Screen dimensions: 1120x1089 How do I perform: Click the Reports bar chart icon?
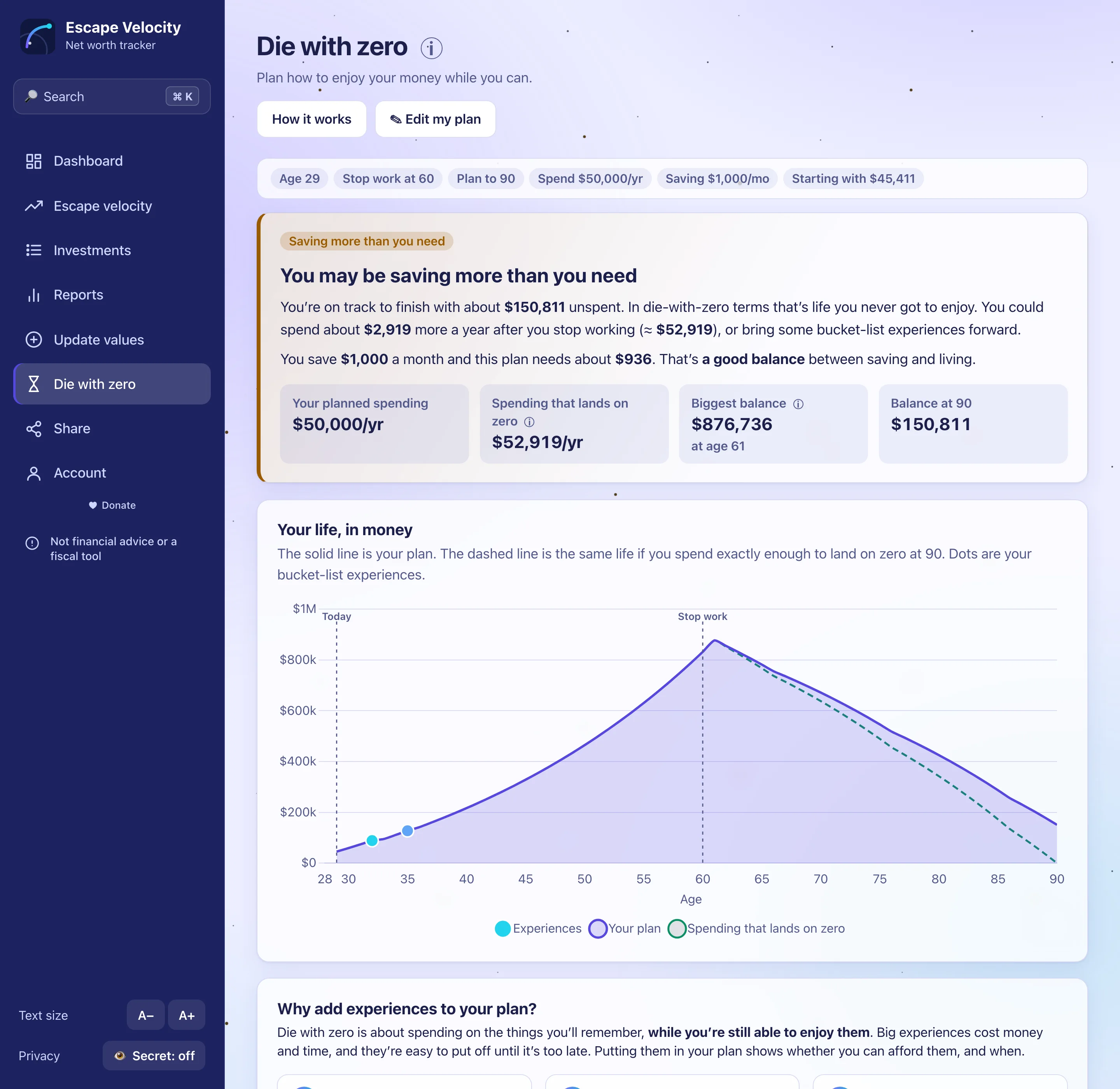pos(34,295)
